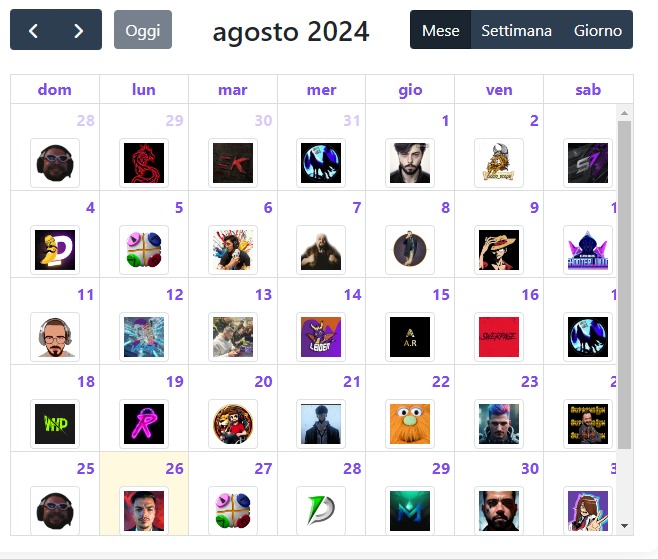Click the red Swerpage logo on day 16
The height and width of the screenshot is (559, 658).
point(499,337)
